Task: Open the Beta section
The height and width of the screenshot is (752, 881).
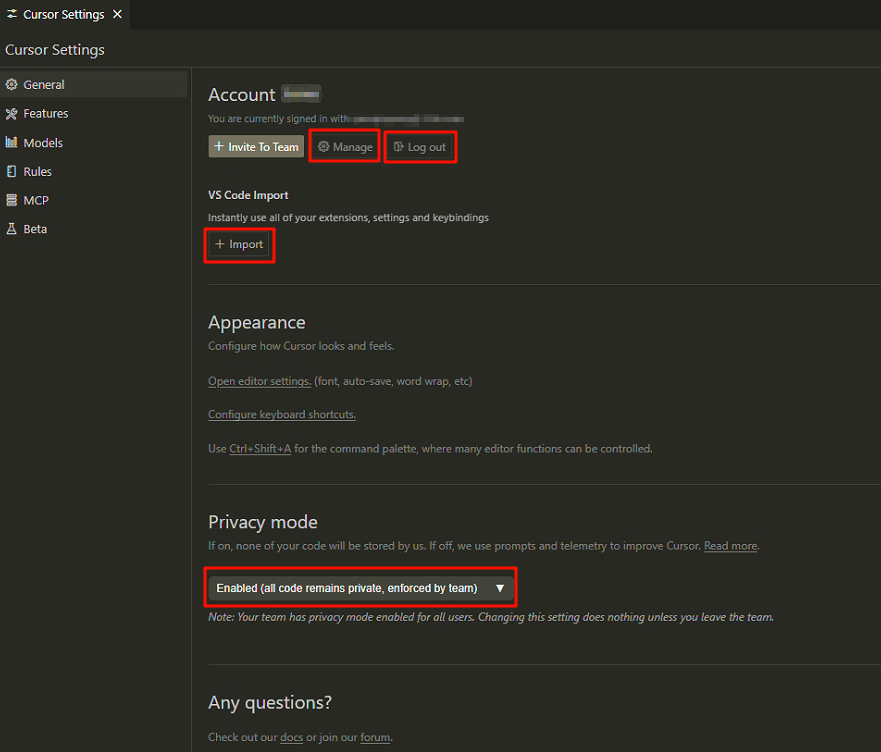Action: tap(94, 229)
